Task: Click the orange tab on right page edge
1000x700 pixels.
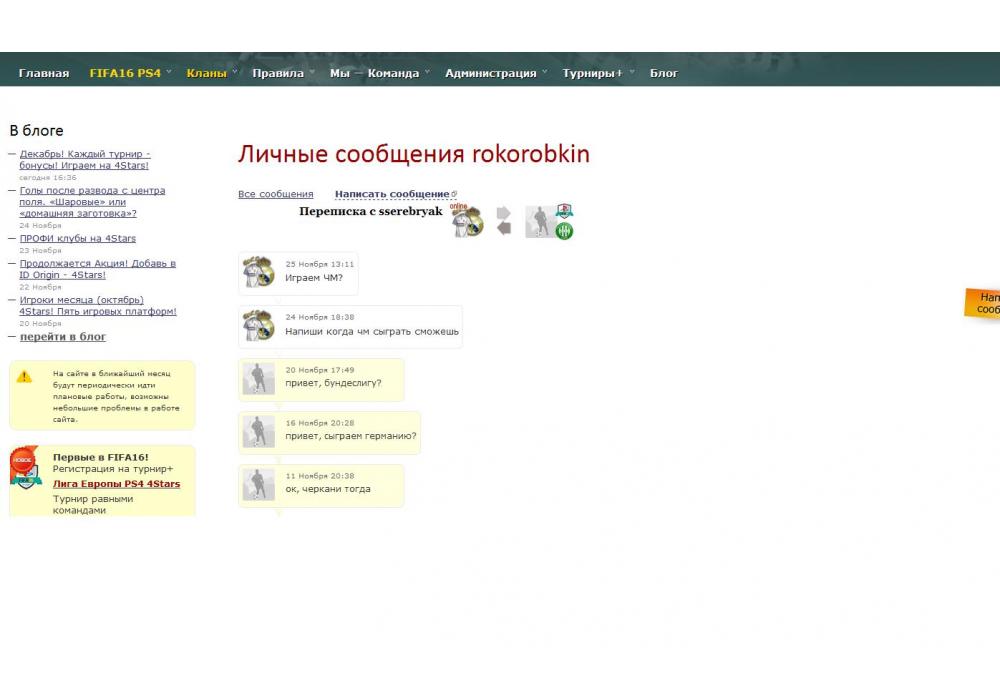Action: [984, 304]
